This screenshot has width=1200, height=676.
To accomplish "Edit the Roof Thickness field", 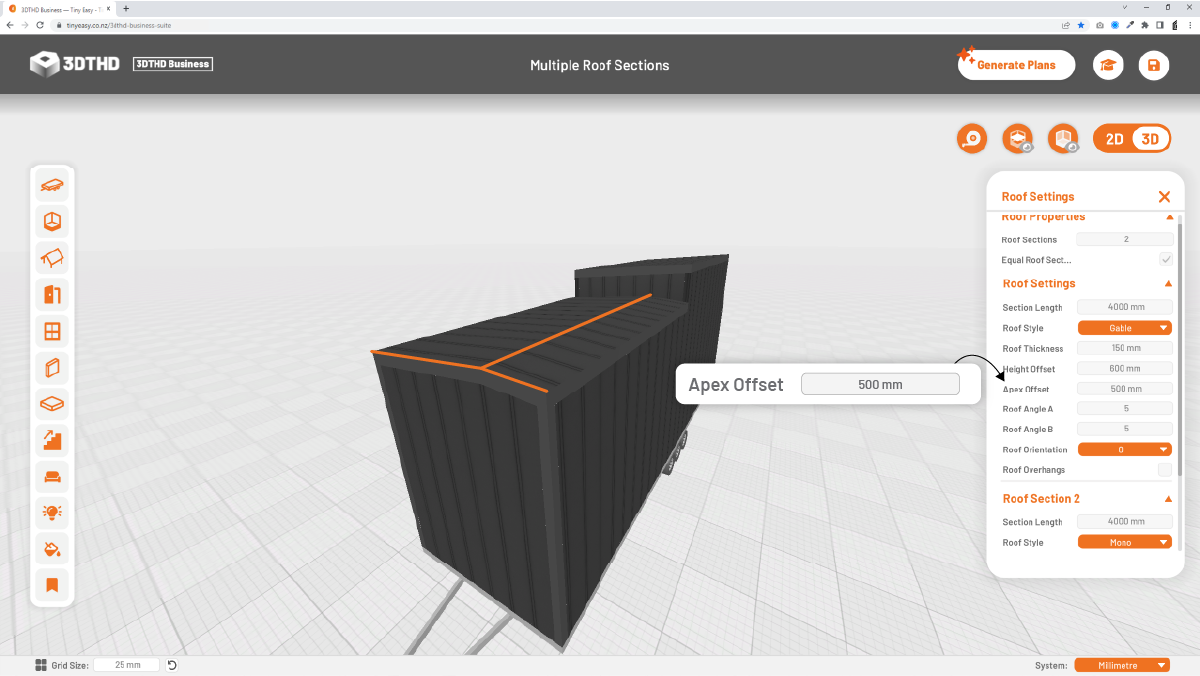I will coord(1125,348).
